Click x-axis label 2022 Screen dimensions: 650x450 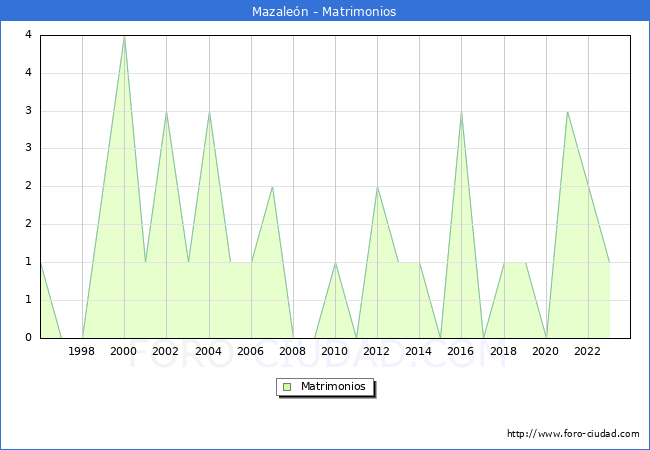coord(587,351)
